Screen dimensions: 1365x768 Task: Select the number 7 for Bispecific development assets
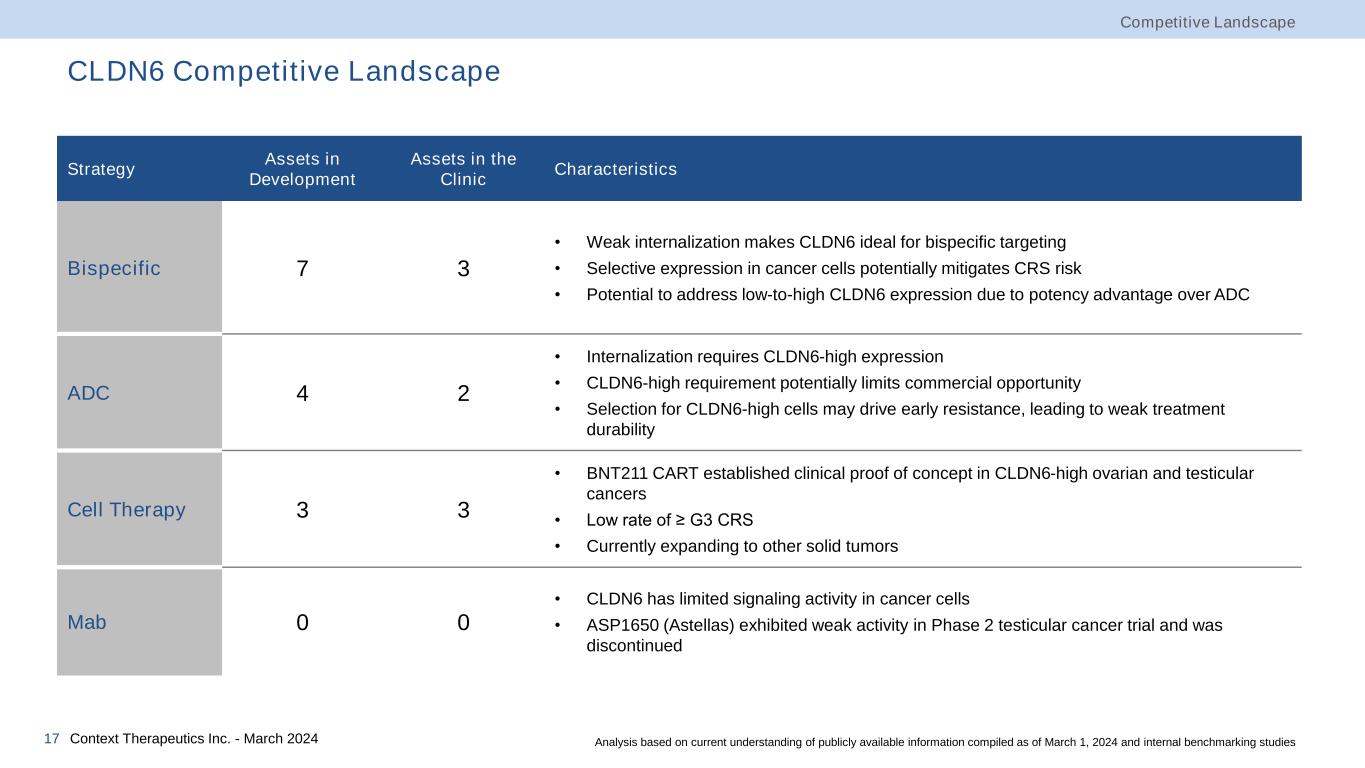point(302,269)
